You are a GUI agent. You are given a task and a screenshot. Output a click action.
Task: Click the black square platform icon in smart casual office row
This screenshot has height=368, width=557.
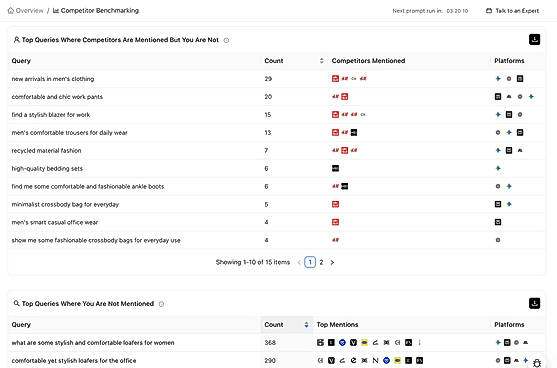click(498, 222)
